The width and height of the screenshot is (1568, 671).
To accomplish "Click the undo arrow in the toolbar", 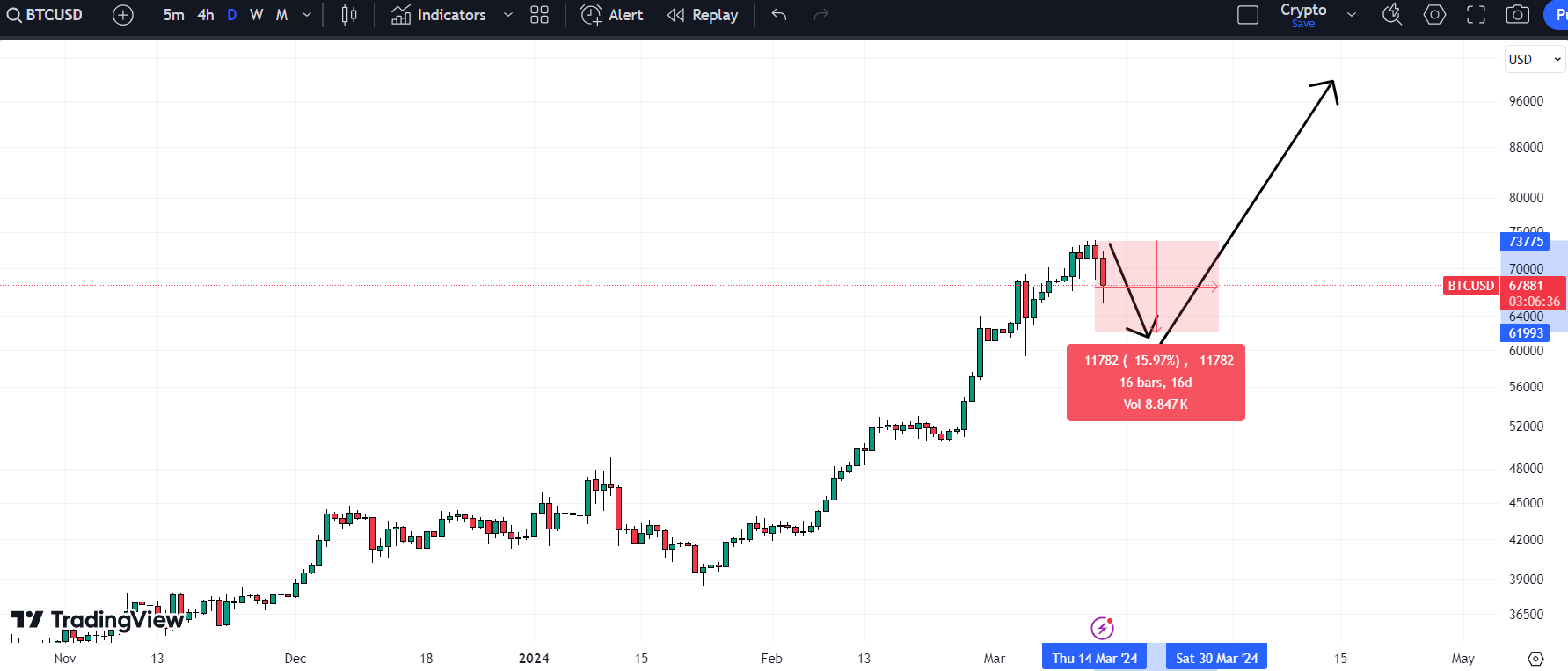I will (x=777, y=15).
